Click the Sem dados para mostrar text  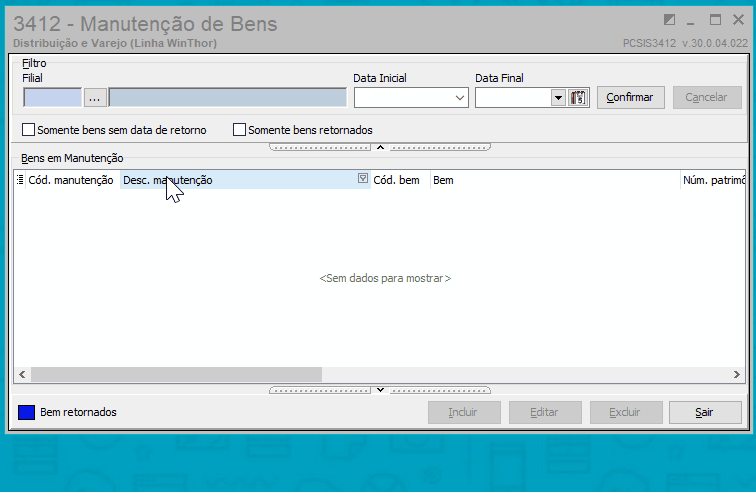[x=385, y=278]
